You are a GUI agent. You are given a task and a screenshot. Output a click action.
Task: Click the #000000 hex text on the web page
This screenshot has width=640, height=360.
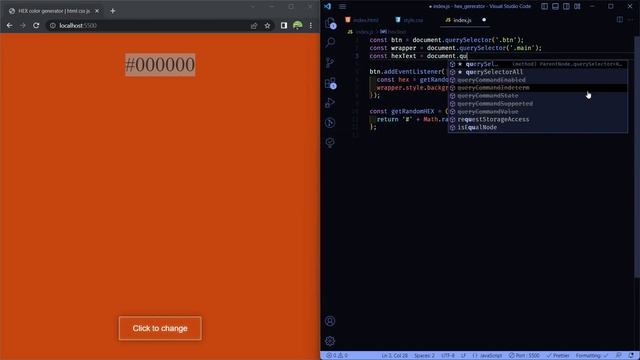(x=160, y=64)
